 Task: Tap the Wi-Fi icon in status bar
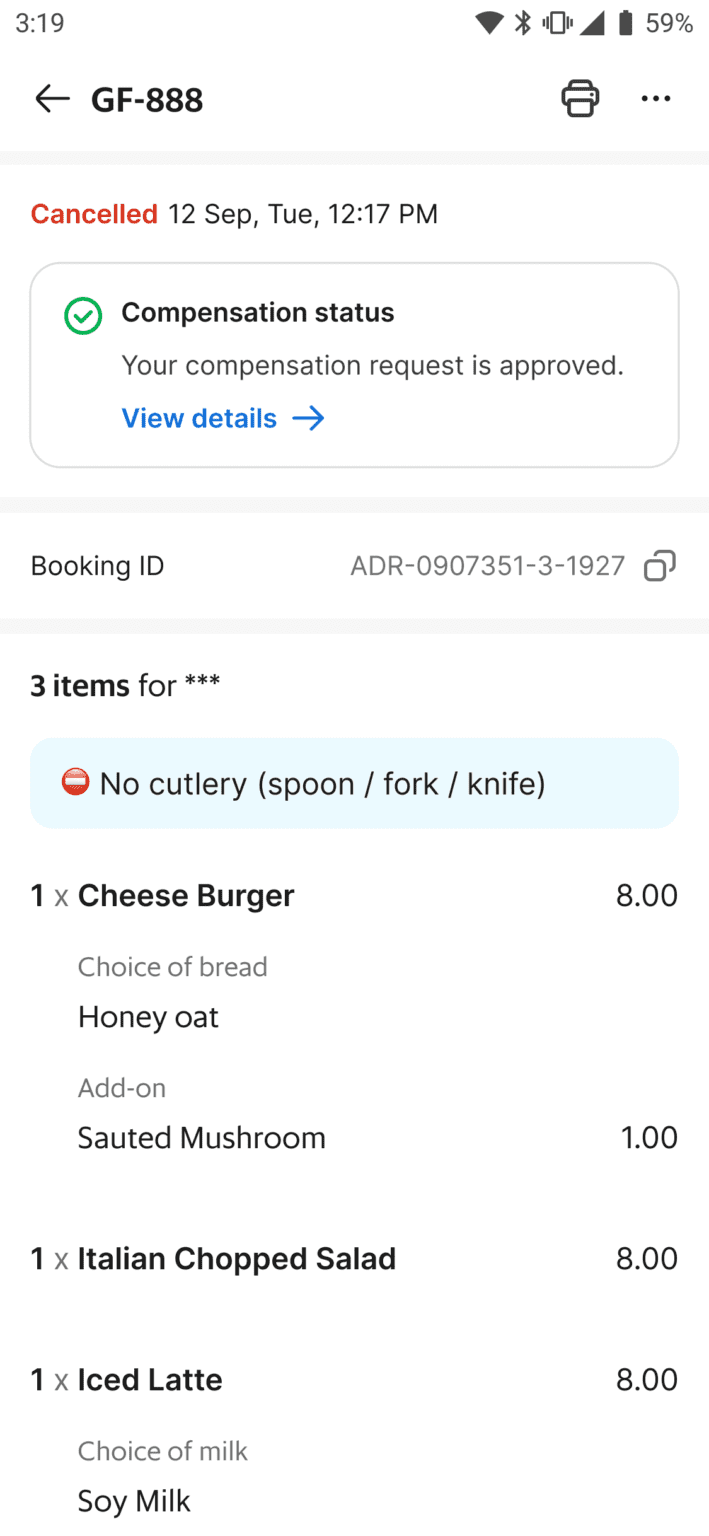pos(489,24)
